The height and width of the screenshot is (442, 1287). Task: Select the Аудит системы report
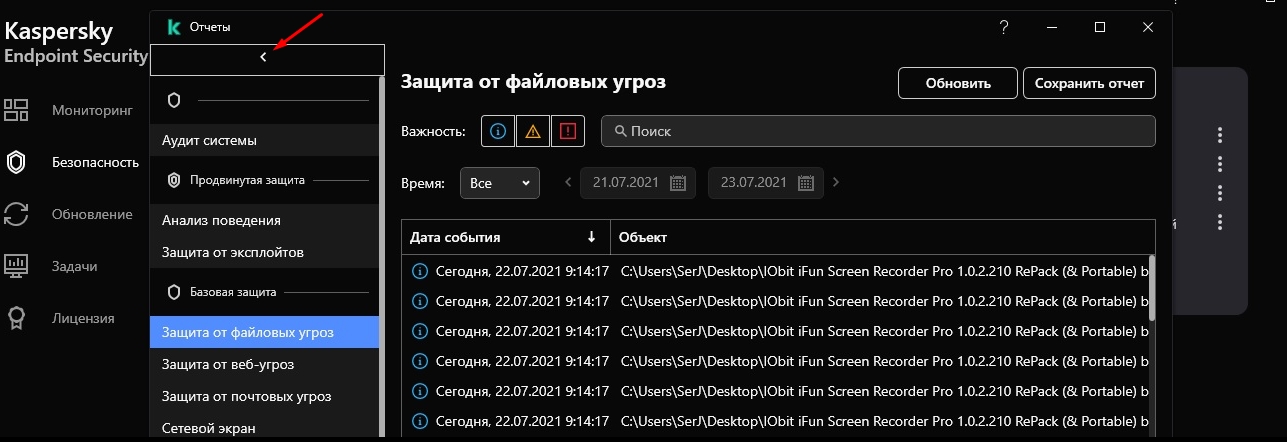pyautogui.click(x=265, y=140)
